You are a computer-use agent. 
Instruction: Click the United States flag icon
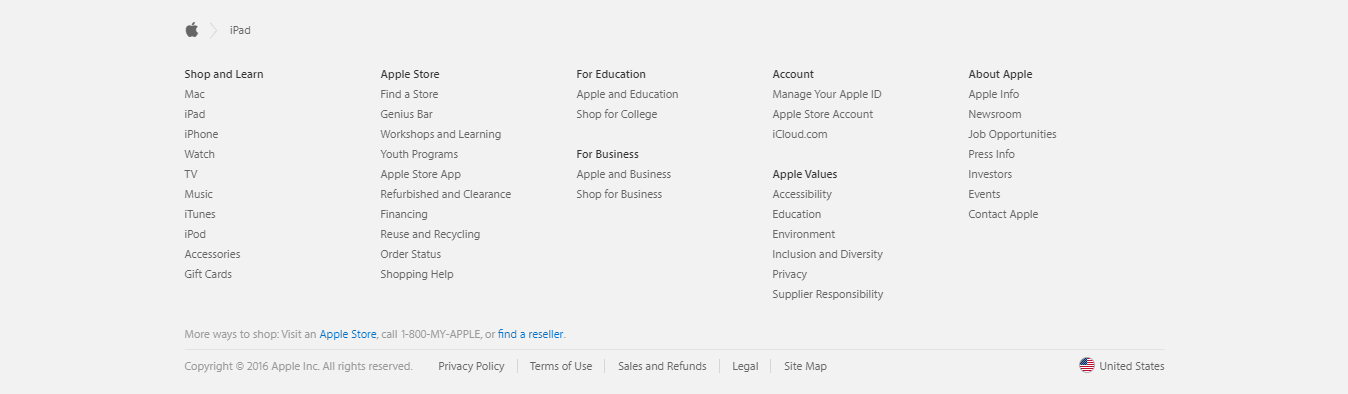[x=1087, y=365]
